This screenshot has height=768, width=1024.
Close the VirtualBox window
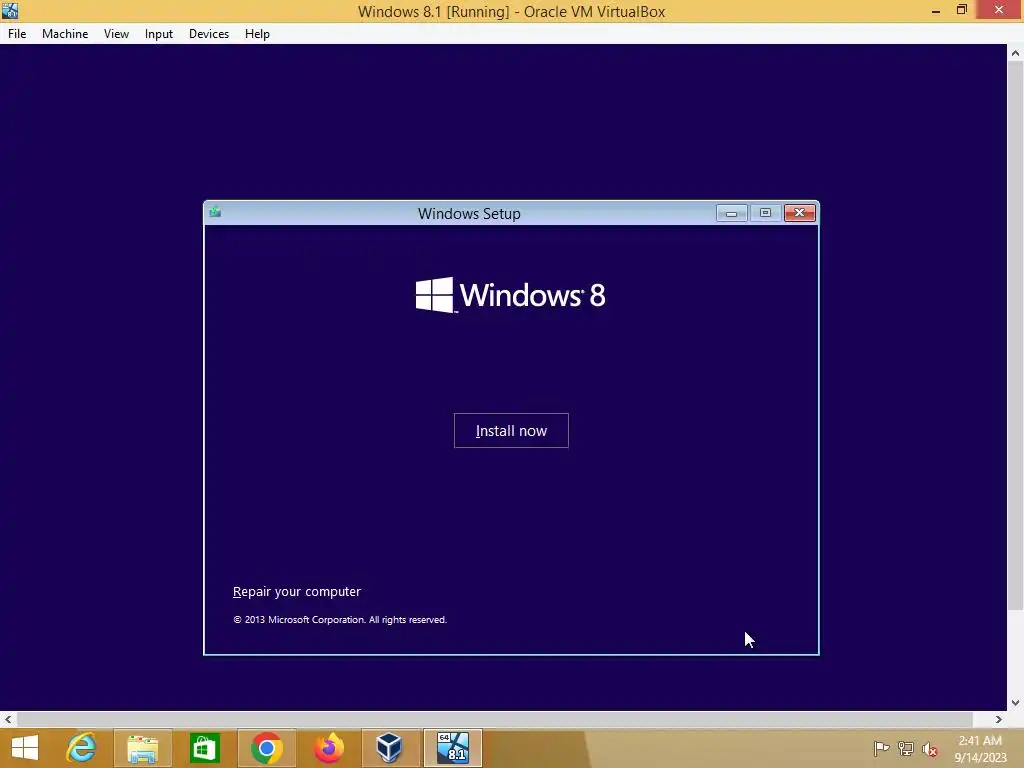click(999, 10)
